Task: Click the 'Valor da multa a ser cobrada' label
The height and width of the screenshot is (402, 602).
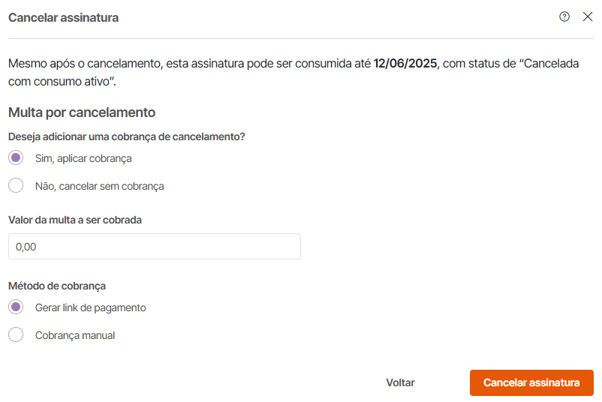Action: (x=75, y=220)
